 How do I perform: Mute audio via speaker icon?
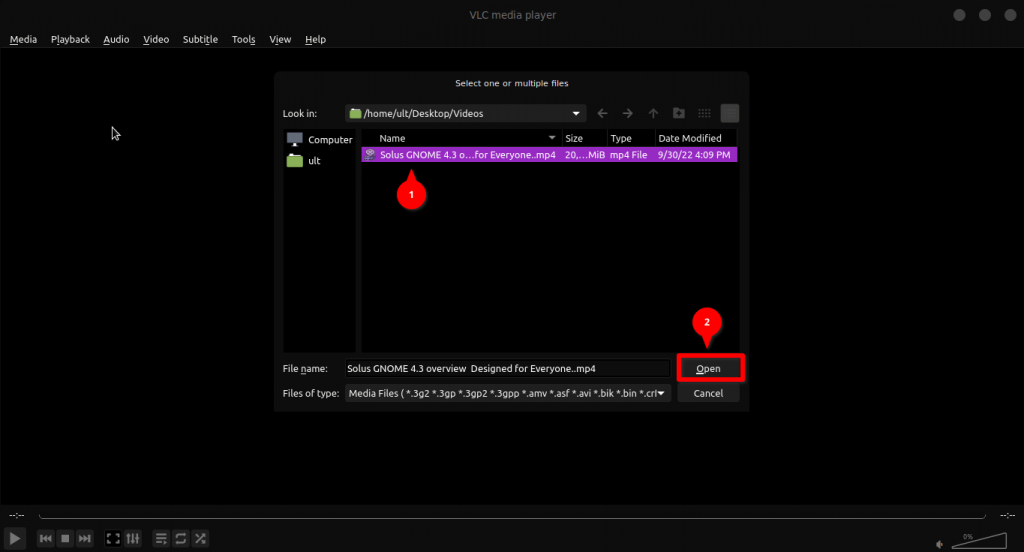(939, 544)
